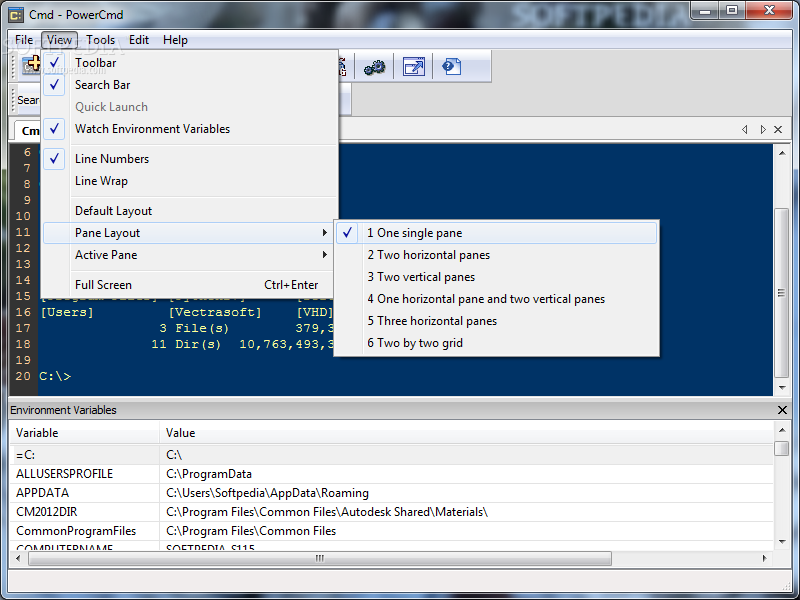This screenshot has width=800, height=600.
Task: Open the File menu
Action: pos(24,40)
